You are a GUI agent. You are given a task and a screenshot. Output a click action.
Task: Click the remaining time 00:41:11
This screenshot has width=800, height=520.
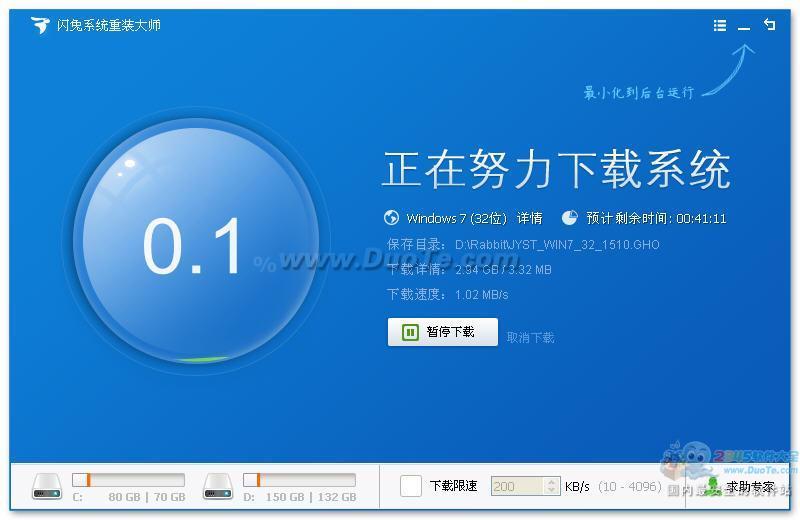(x=701, y=218)
